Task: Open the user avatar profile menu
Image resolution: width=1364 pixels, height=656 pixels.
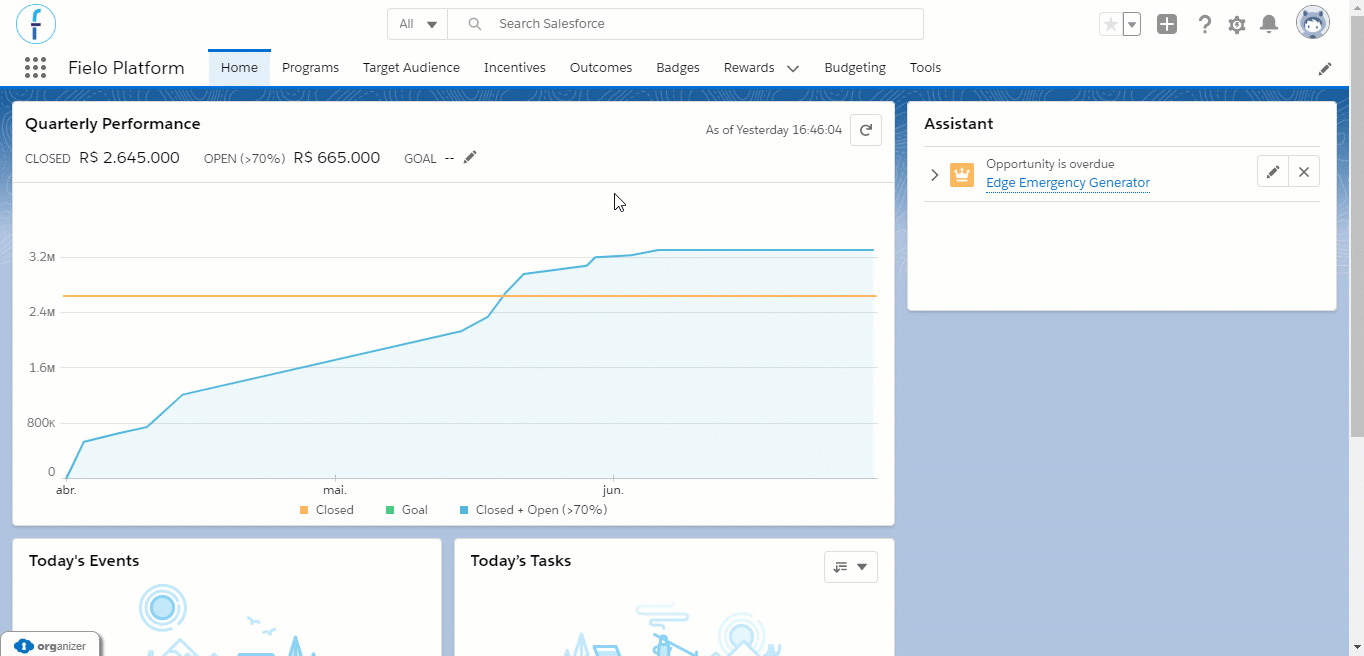Action: (x=1313, y=23)
